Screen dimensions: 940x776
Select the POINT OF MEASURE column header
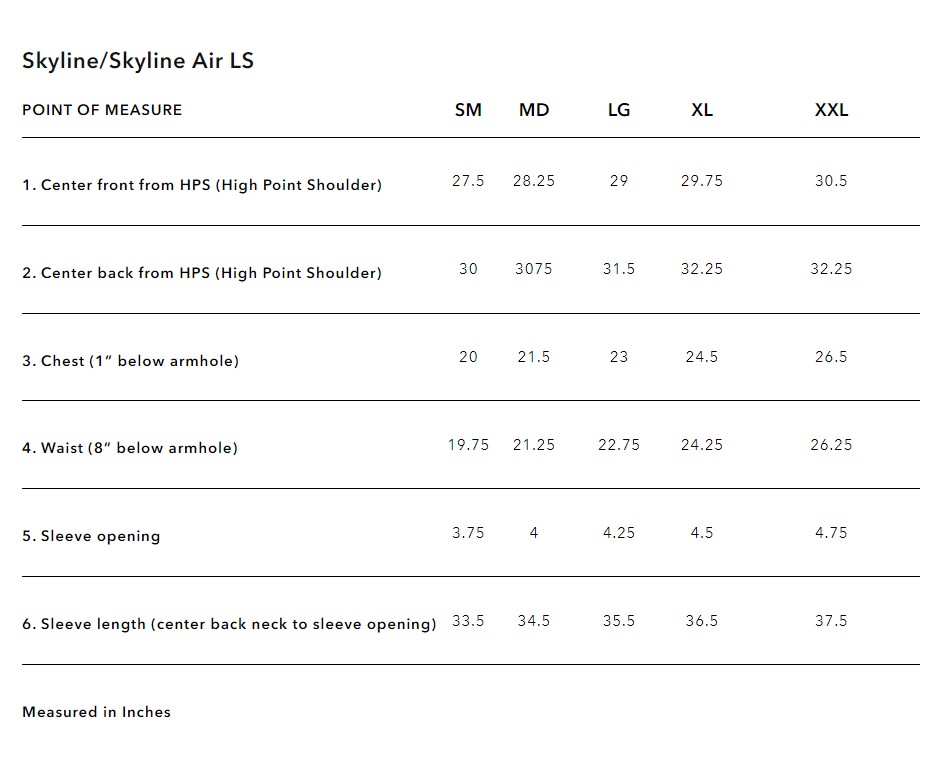pos(102,110)
